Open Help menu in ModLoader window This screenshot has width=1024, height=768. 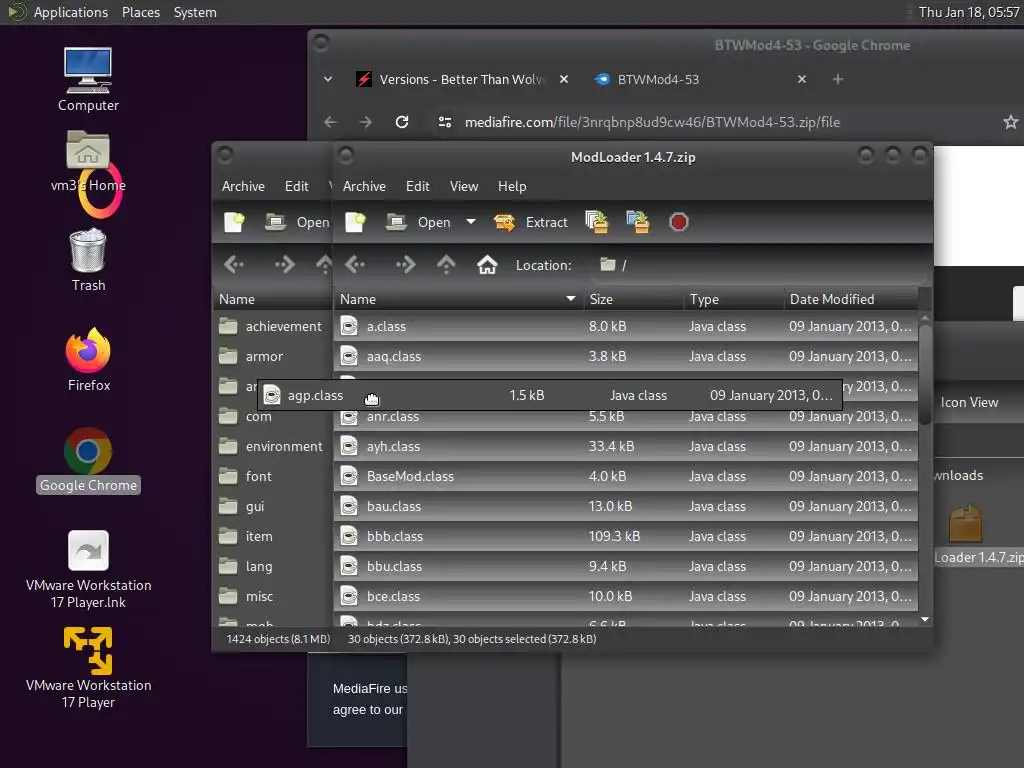[x=512, y=186]
